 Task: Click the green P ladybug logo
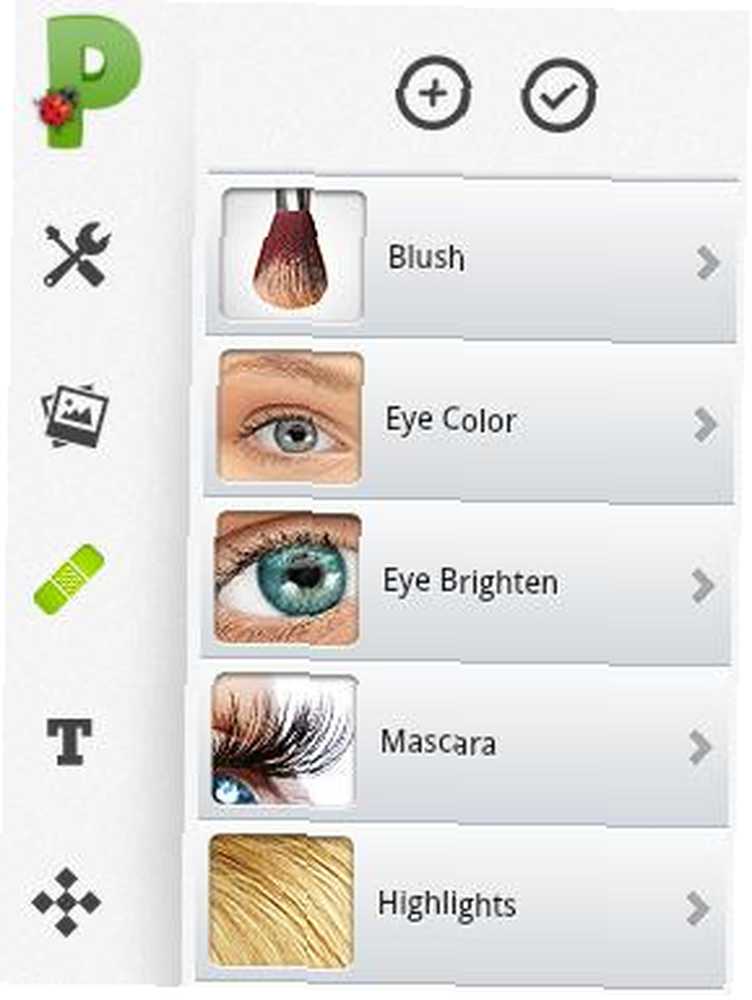(x=88, y=81)
